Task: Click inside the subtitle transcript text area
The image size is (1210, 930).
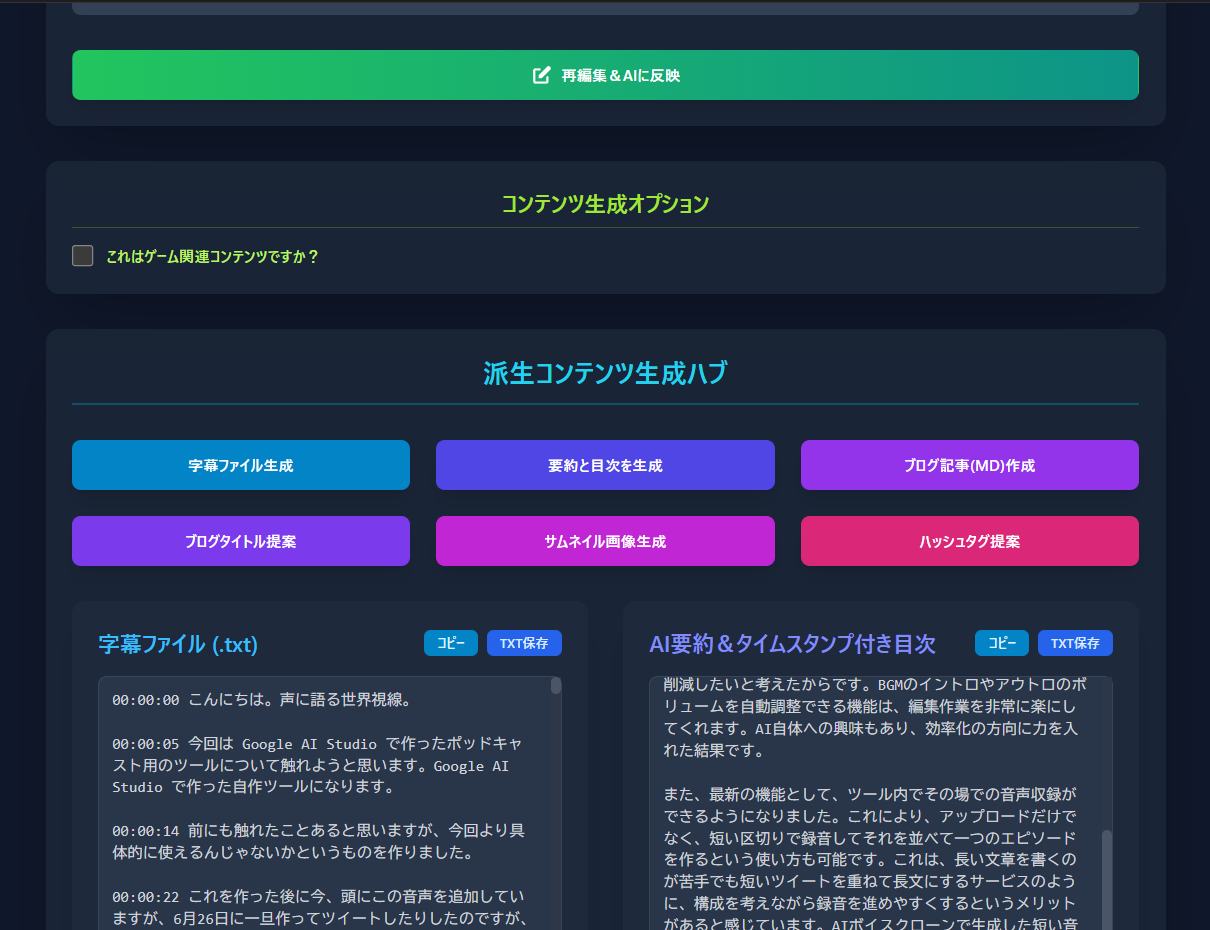Action: point(330,803)
